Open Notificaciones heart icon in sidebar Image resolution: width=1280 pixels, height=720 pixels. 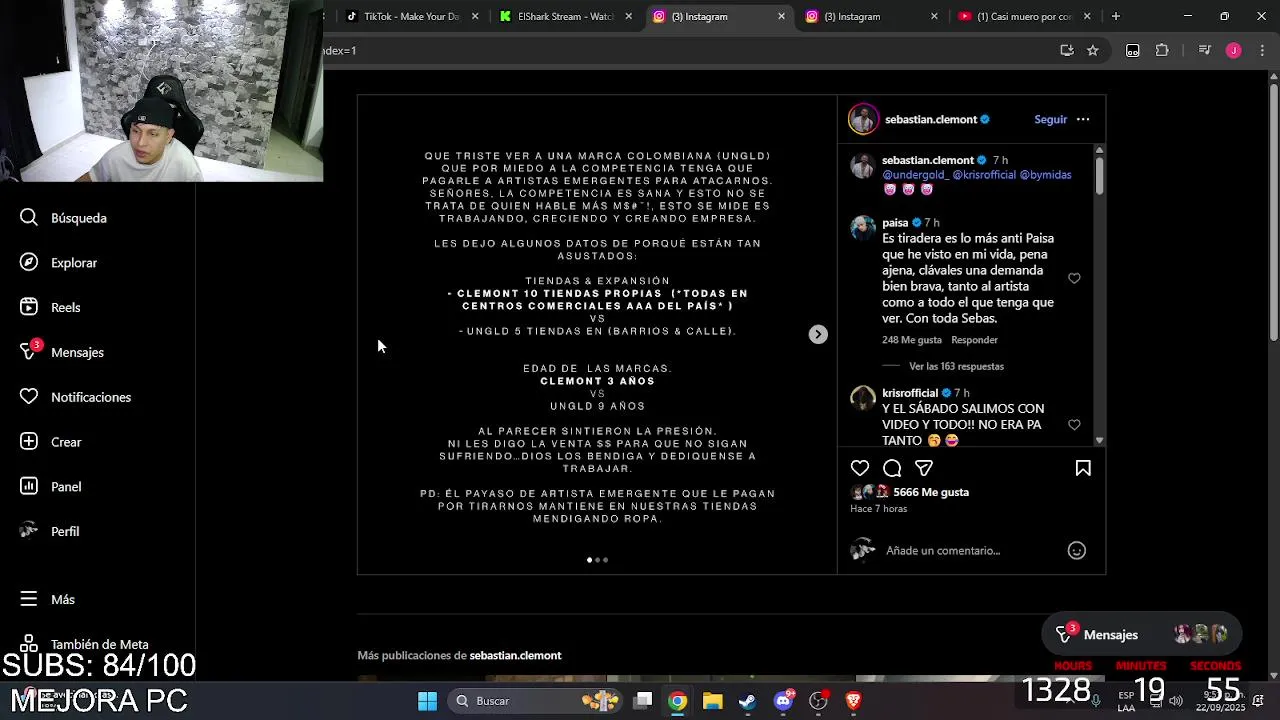click(29, 397)
